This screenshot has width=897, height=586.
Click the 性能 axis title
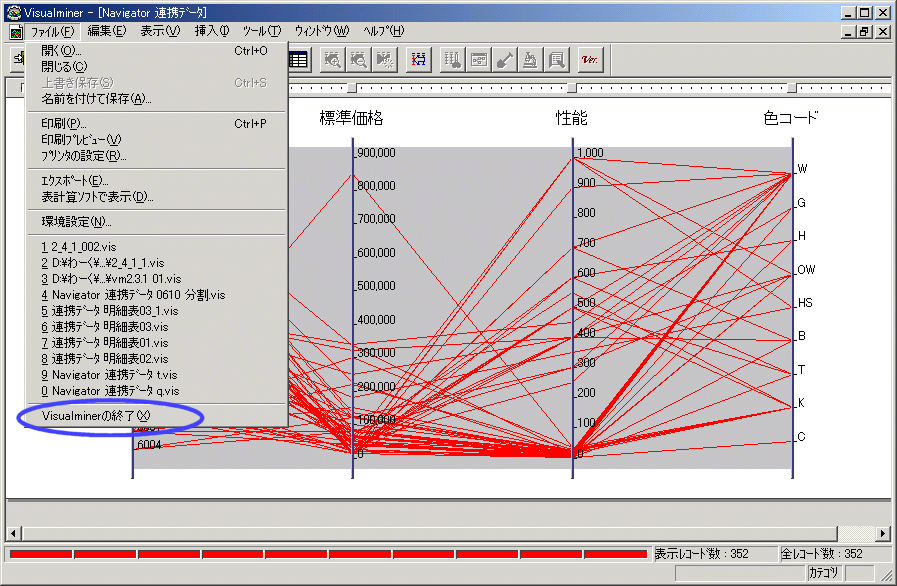click(572, 118)
